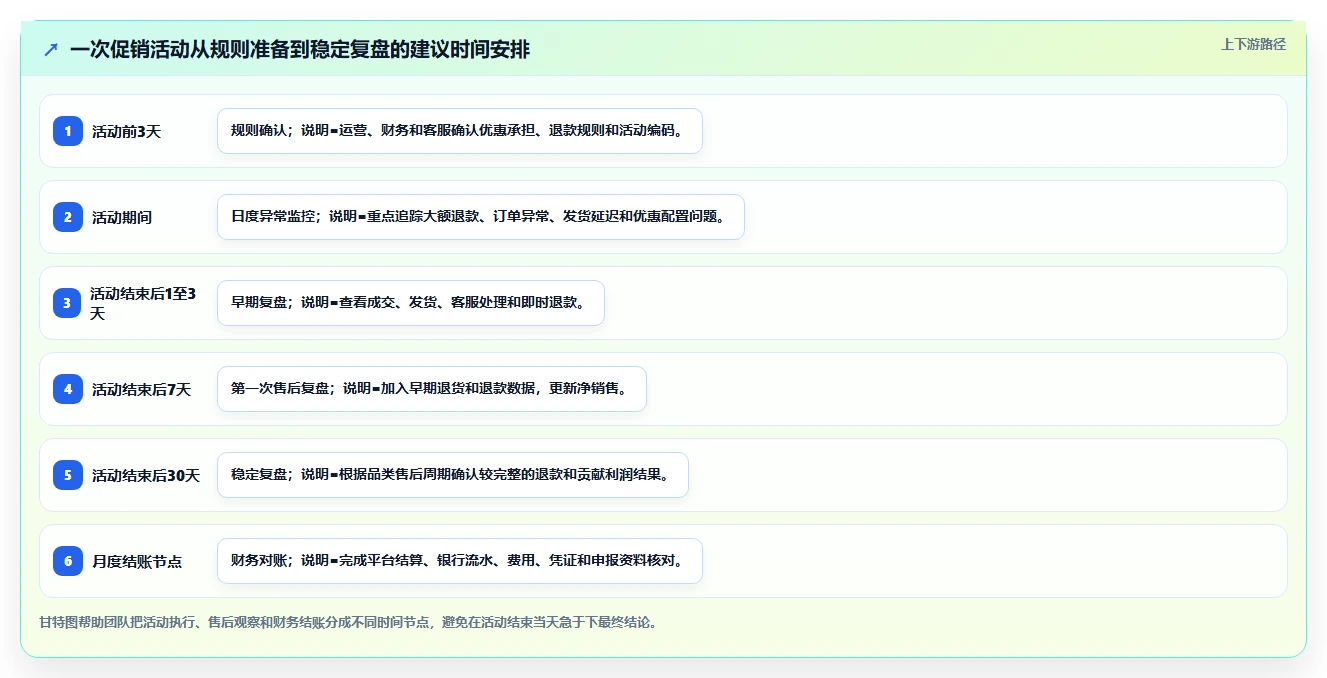Select step number badge 4
Viewport: 1327px width, 678px height.
[x=68, y=389]
